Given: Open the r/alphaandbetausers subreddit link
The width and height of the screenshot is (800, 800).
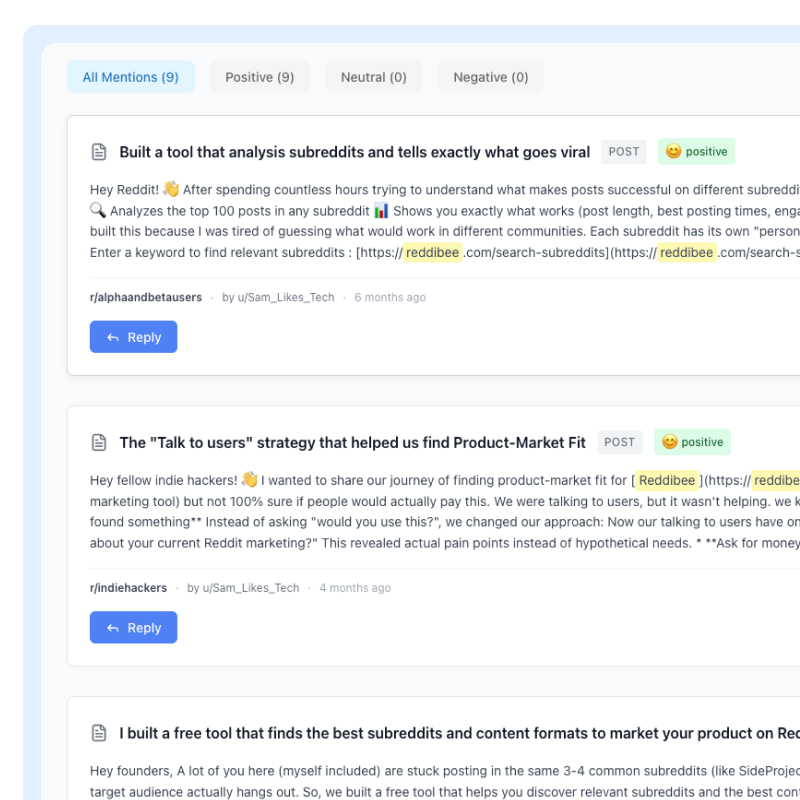Looking at the screenshot, I should click(146, 297).
